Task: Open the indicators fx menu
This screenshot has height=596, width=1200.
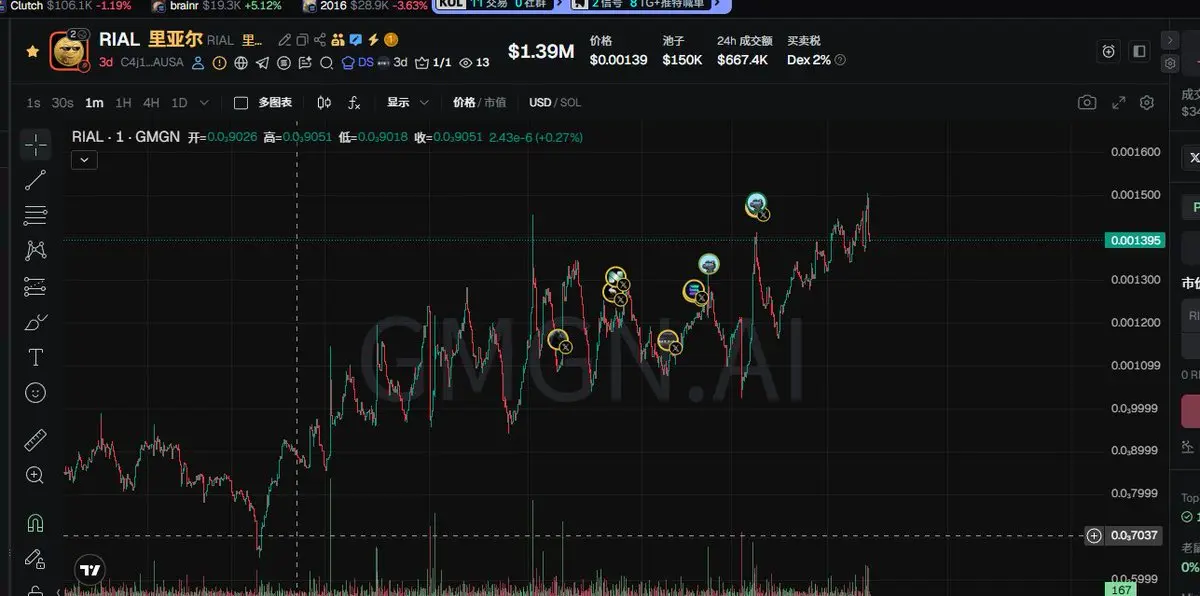Action: pyautogui.click(x=354, y=102)
